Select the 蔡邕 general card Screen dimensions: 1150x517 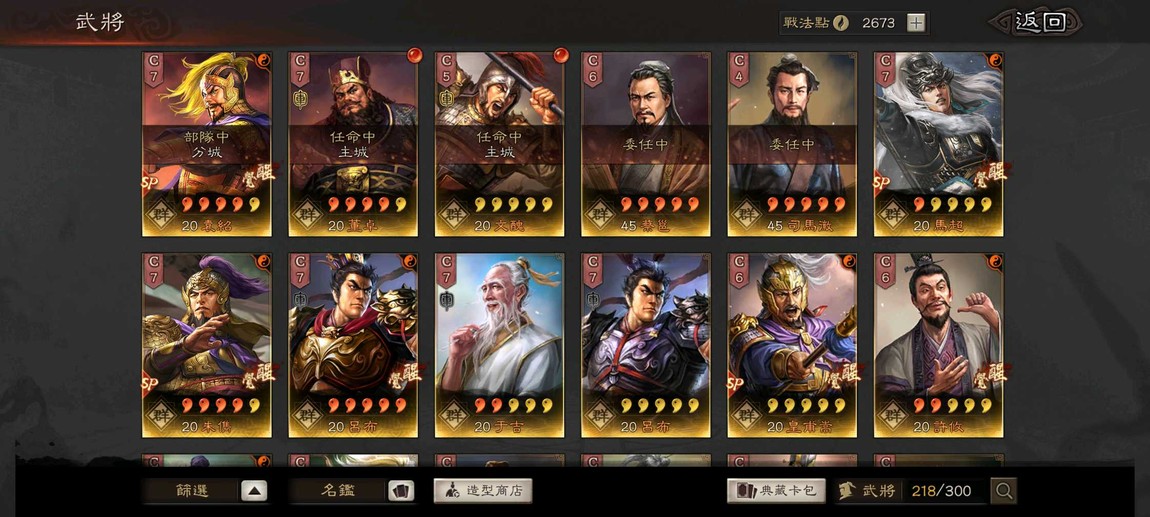tap(646, 144)
